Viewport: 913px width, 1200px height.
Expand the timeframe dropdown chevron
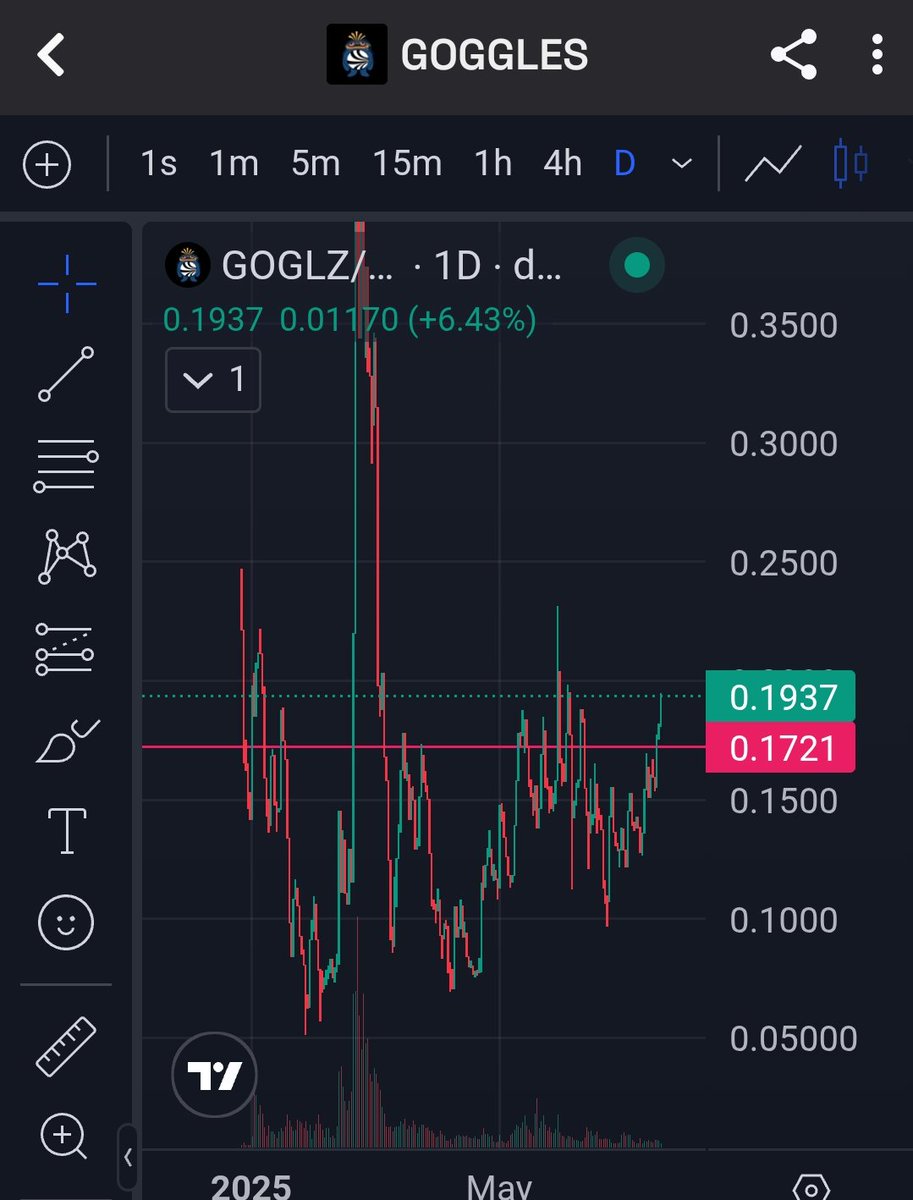pyautogui.click(x=682, y=163)
